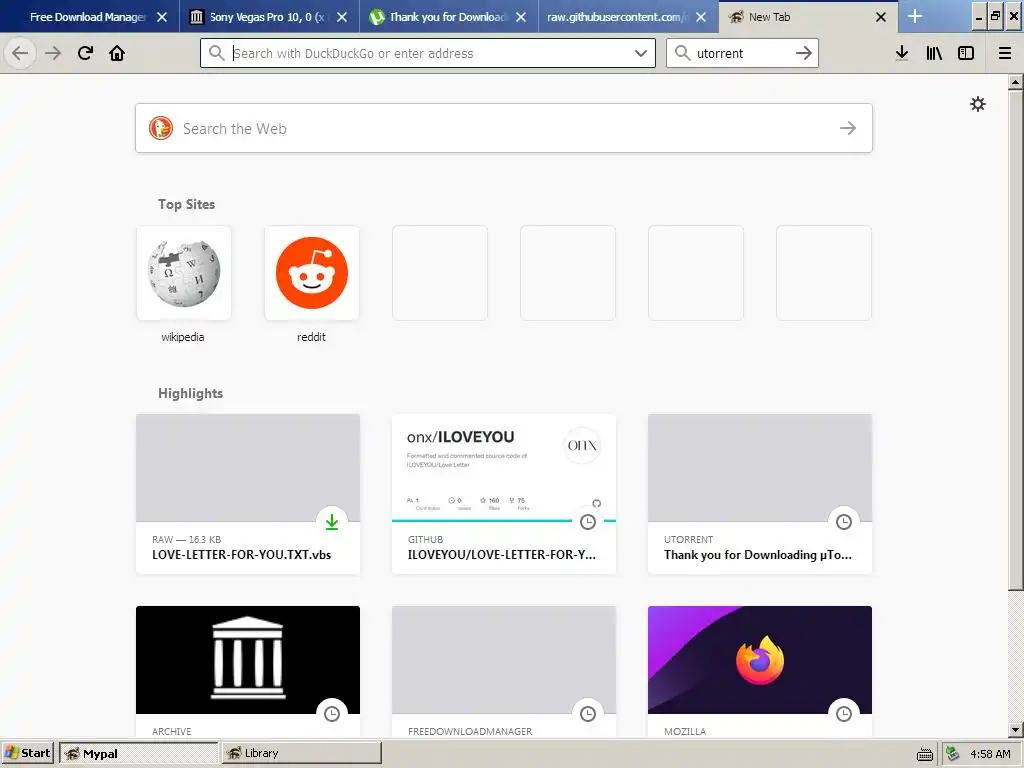Focus the Search the Web field
This screenshot has height=768, width=1024.
[x=504, y=128]
